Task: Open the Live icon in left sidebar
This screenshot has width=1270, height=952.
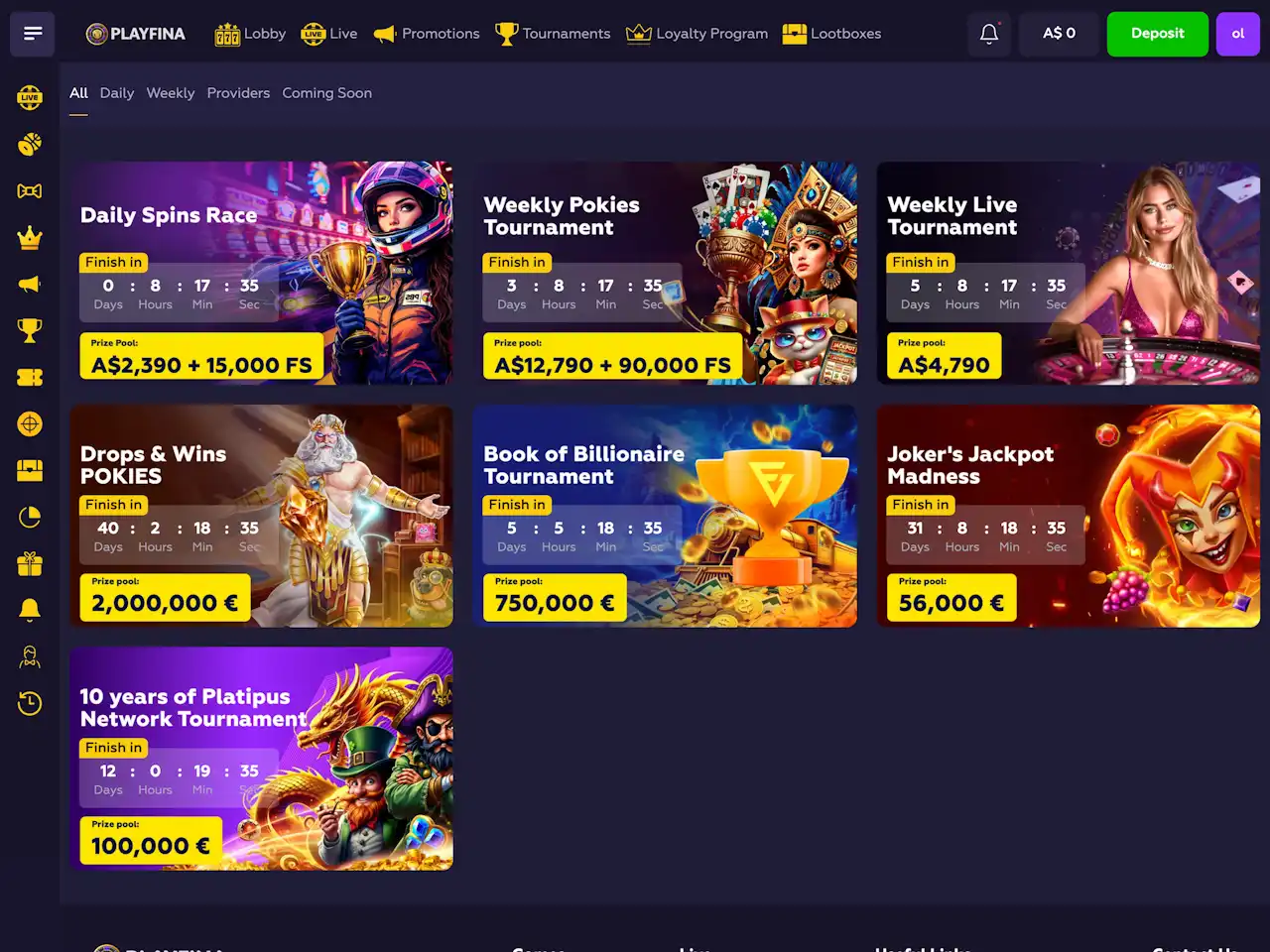Action: coord(30,97)
